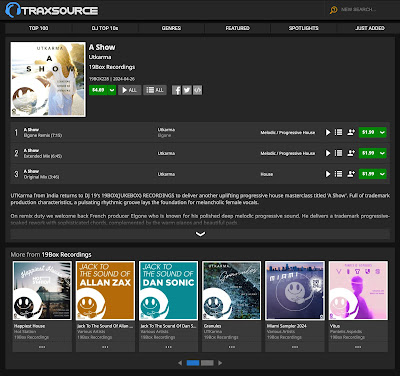The image size is (400, 376).
Task: Open more options under Allan Zax release
Action: point(105,347)
